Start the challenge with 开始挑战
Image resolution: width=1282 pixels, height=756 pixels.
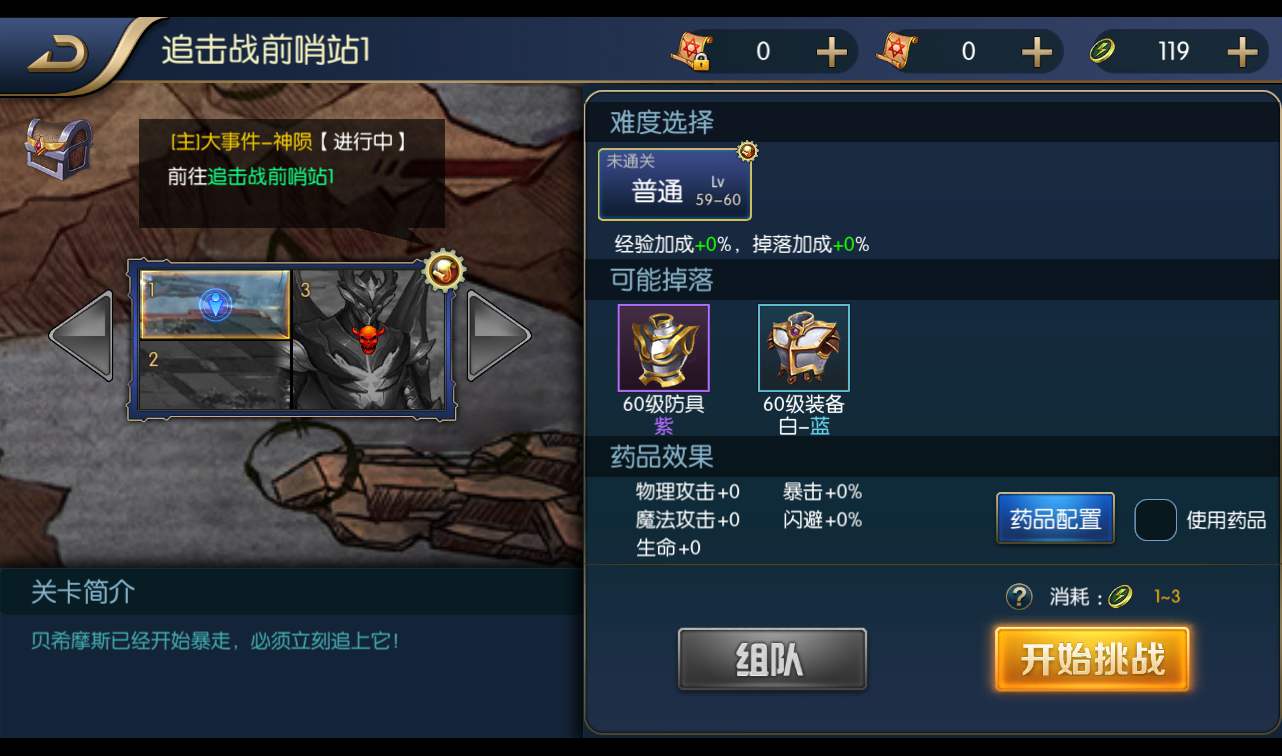coord(1092,659)
